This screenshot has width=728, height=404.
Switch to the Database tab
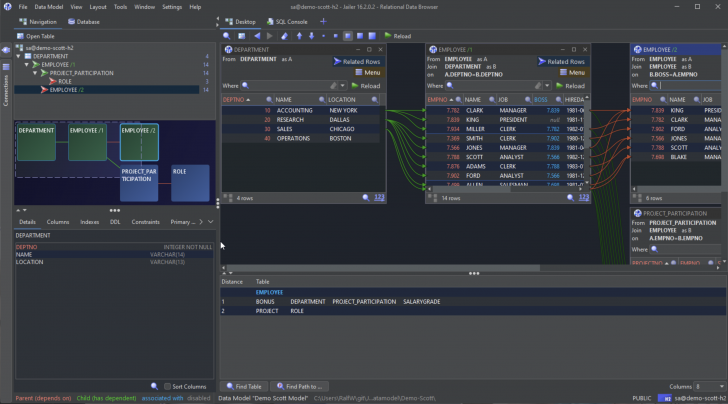tap(84, 20)
